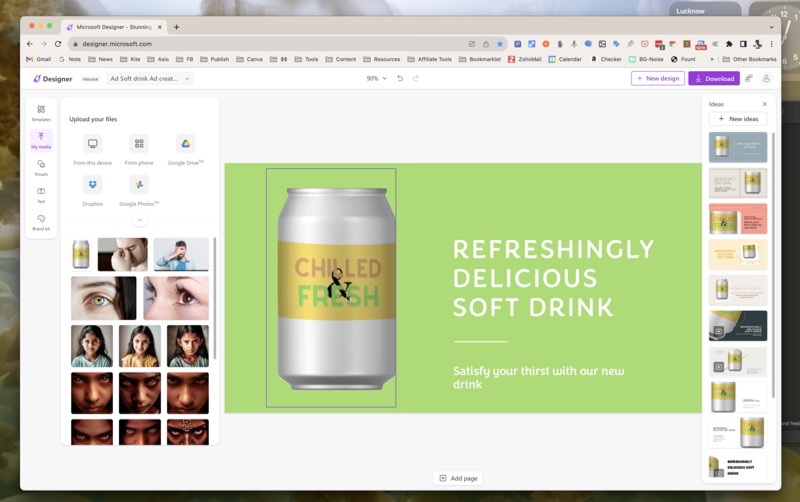800x502 pixels.
Task: Click the share link icon beside Download
Action: tap(748, 78)
